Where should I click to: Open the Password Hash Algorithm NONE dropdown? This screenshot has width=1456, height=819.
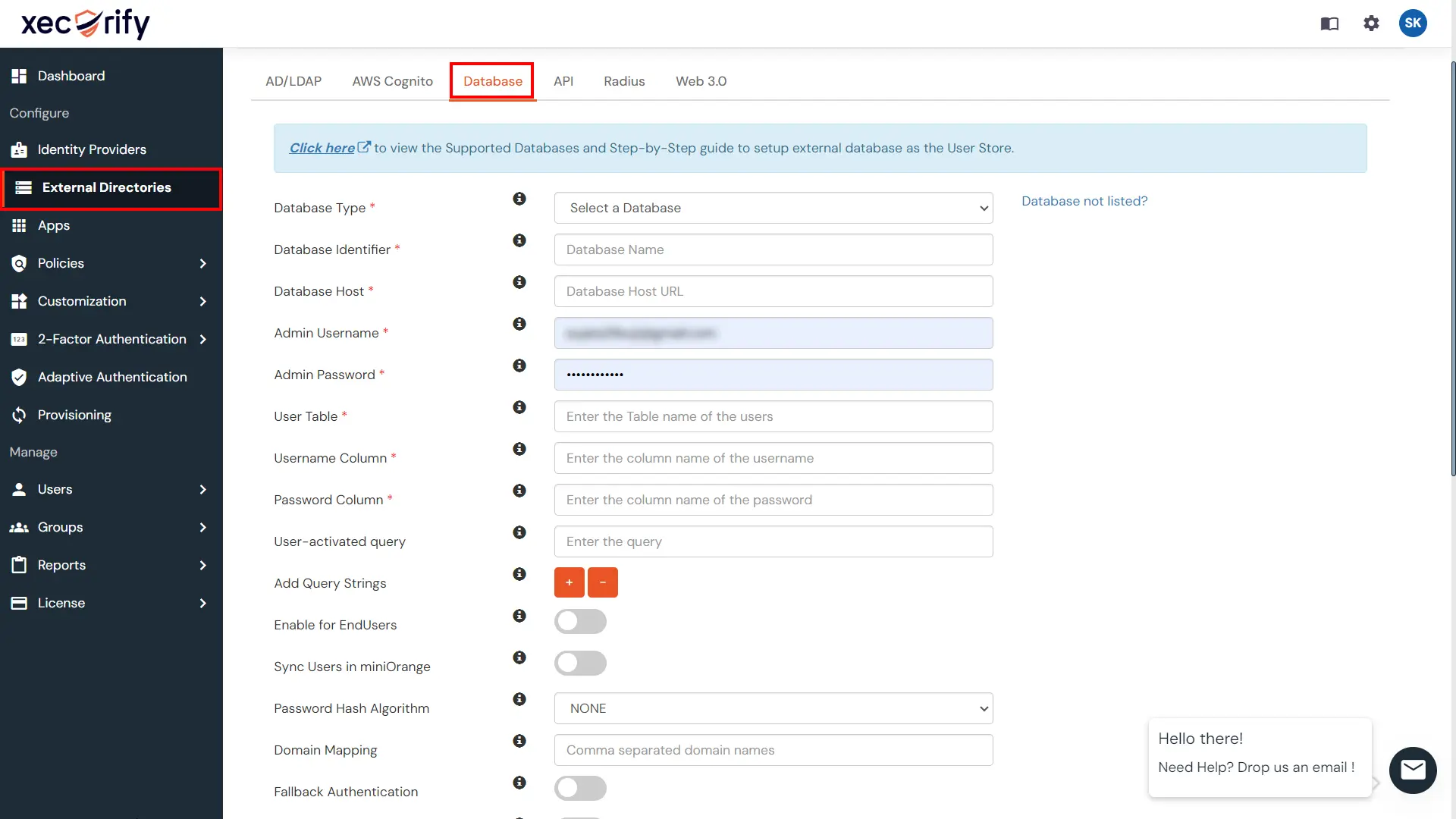coord(773,708)
